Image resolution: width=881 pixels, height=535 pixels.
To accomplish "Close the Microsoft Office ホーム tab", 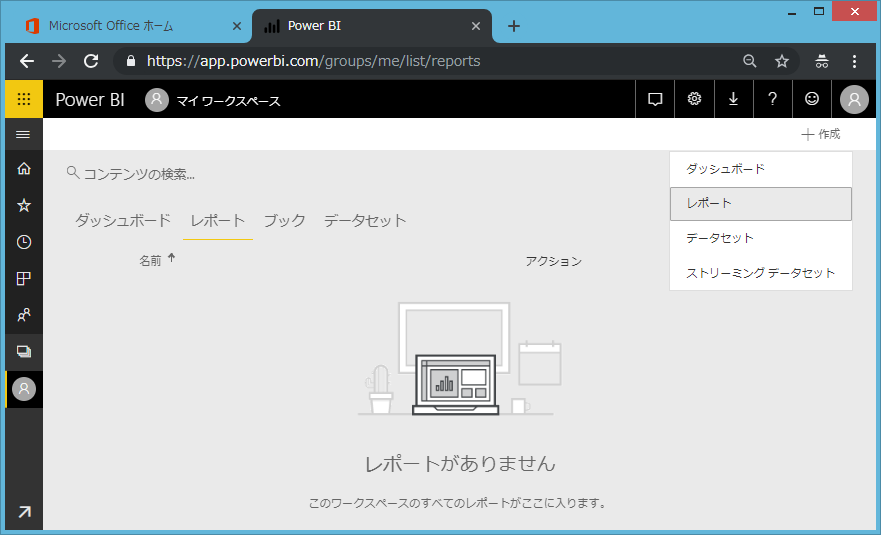I will click(x=237, y=26).
